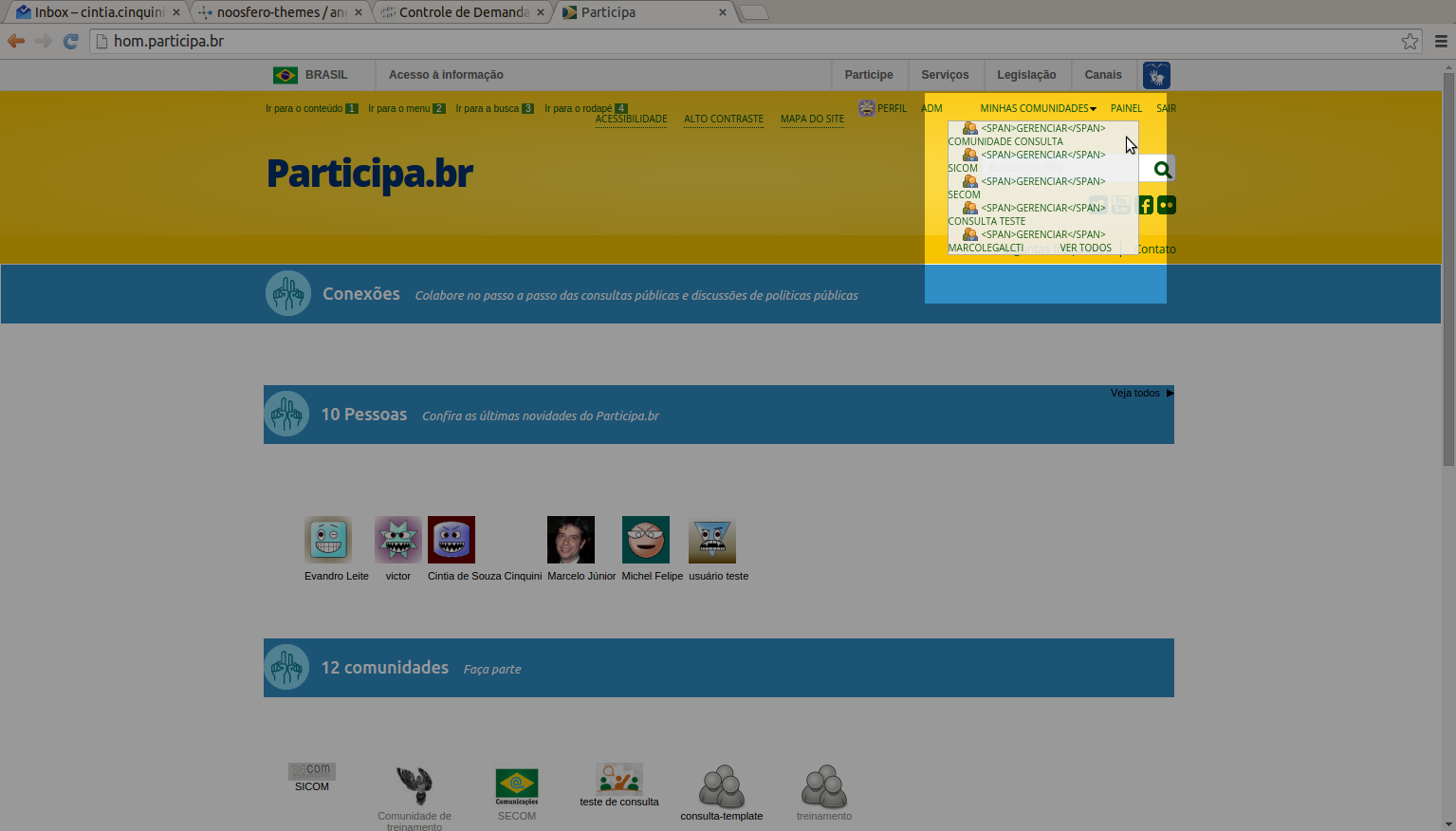Open Legislação in government bar
1456x831 pixels.
1026,75
